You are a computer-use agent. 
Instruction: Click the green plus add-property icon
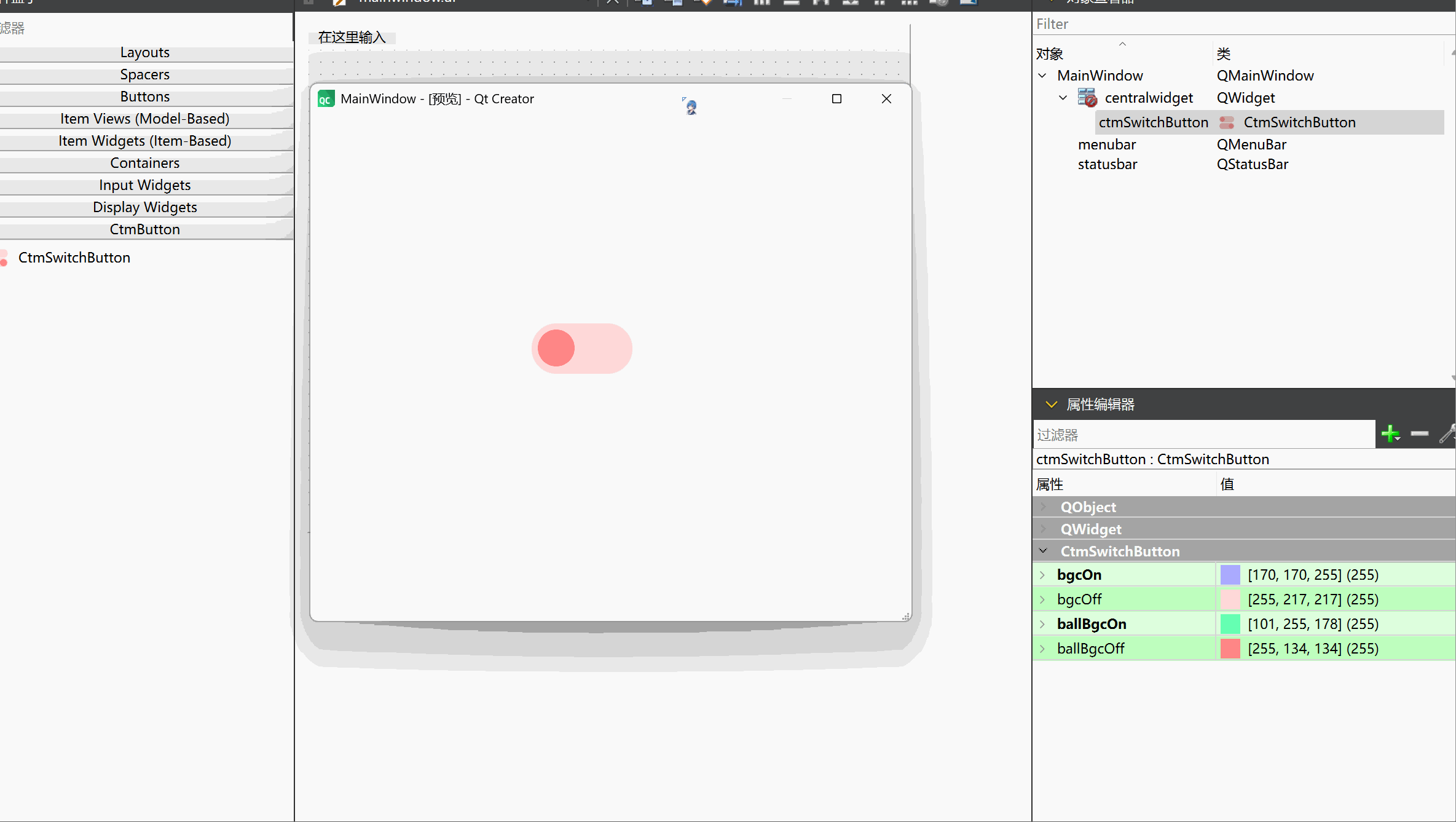click(1389, 434)
